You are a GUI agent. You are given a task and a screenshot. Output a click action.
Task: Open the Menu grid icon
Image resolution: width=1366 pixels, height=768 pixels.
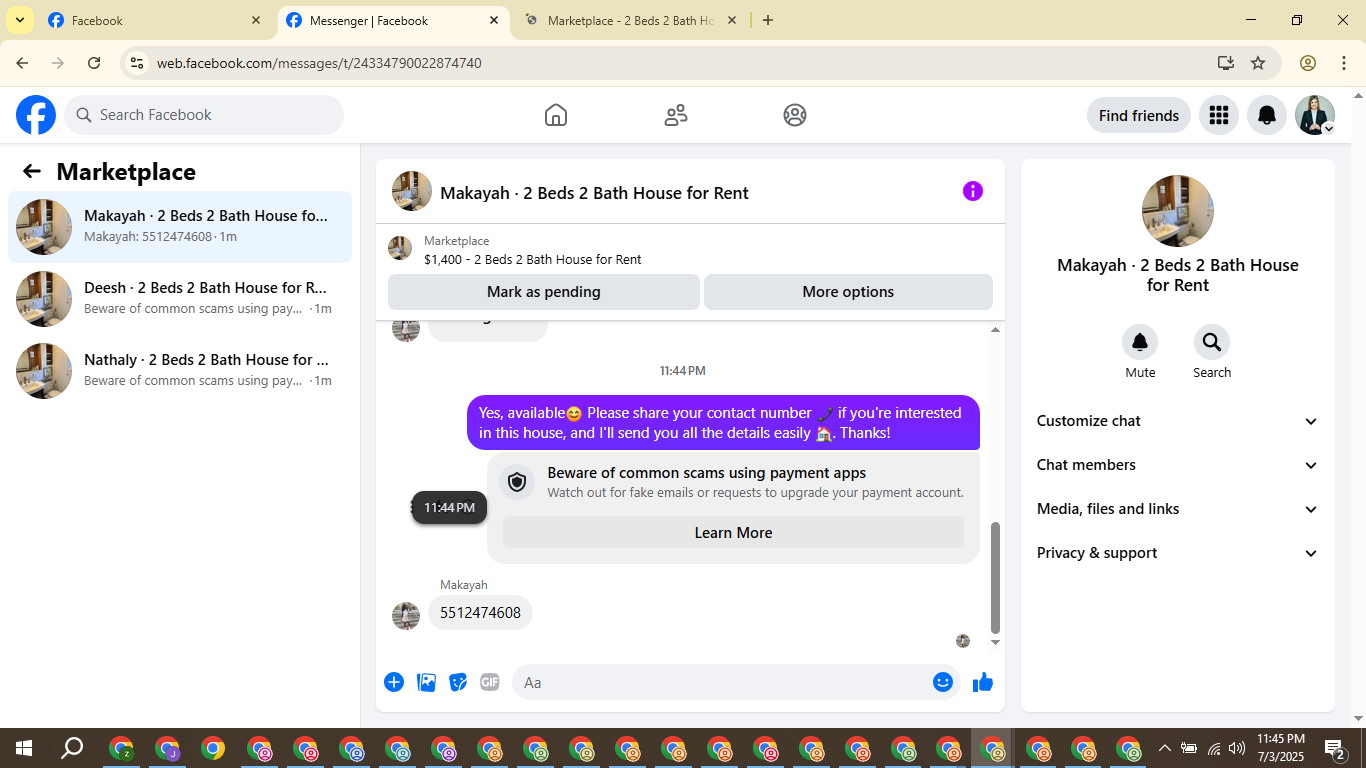[x=1218, y=115]
